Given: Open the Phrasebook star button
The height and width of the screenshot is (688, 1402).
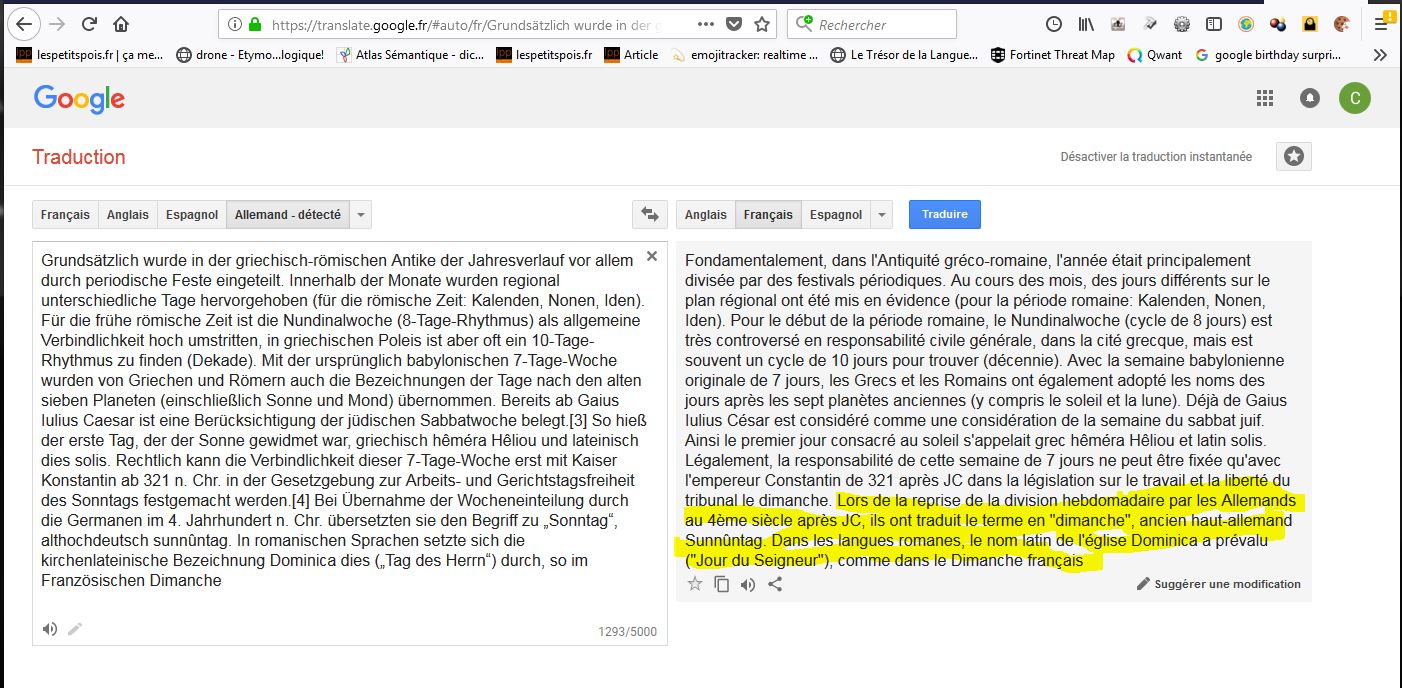Looking at the screenshot, I should click(x=1293, y=156).
